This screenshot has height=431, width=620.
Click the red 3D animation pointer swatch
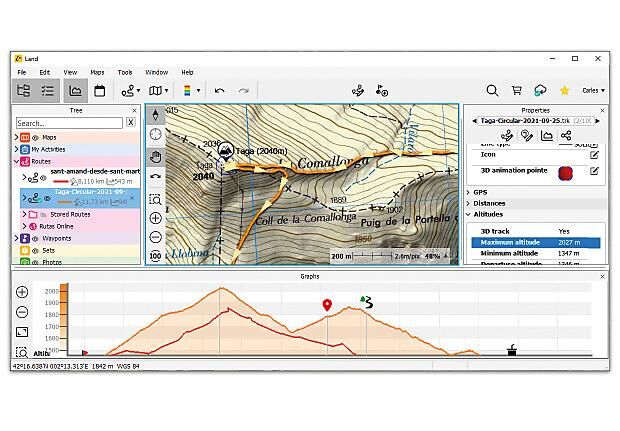pos(565,173)
